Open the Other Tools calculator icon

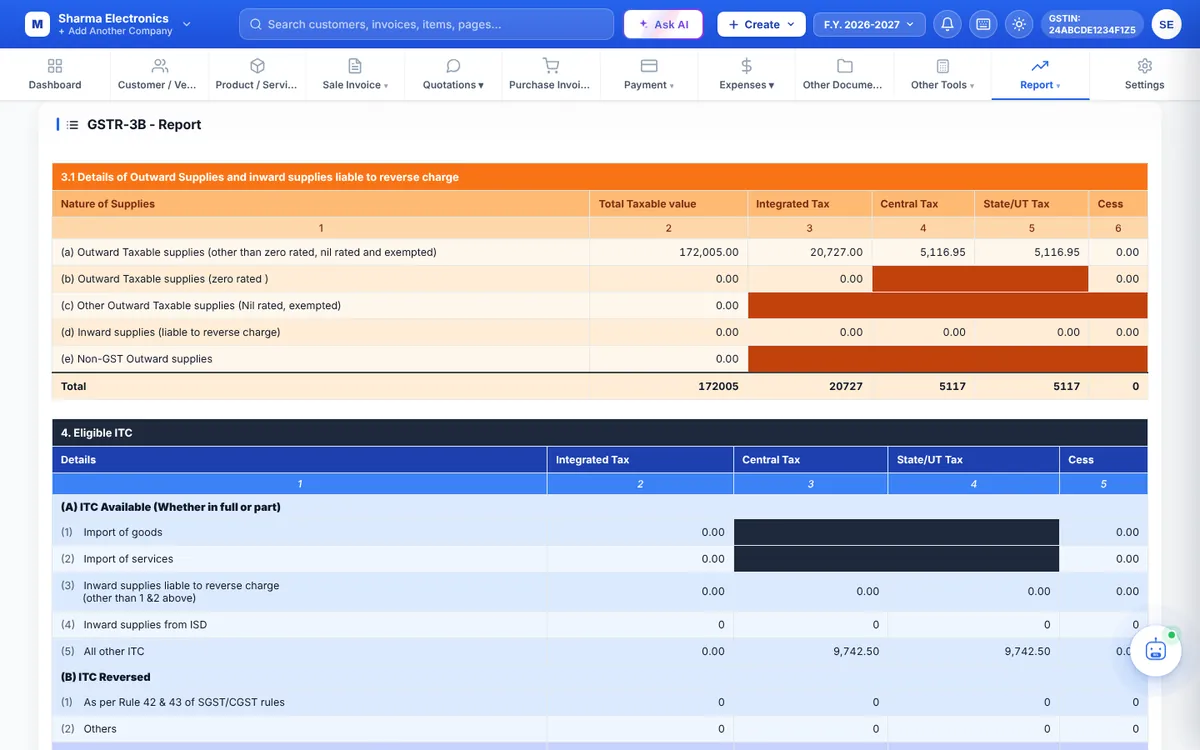[943, 66]
